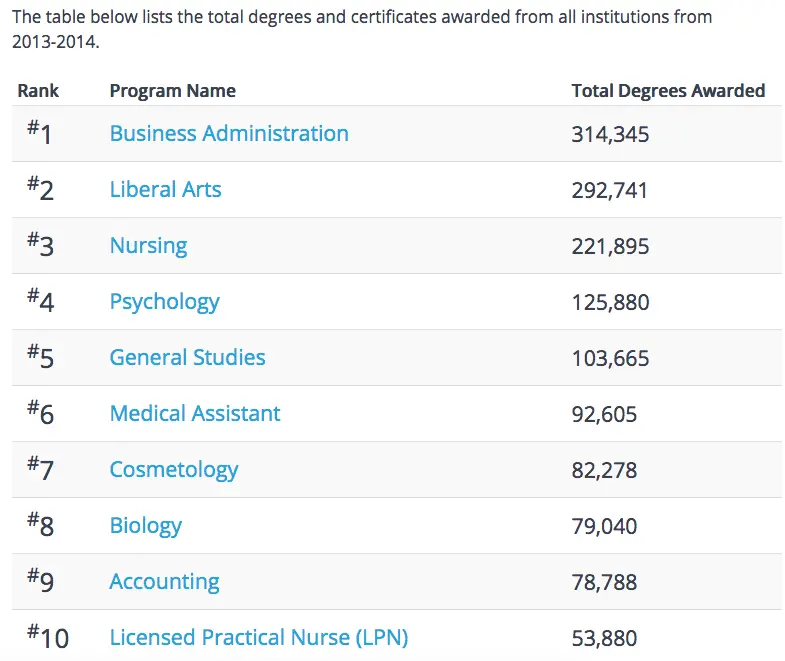Open the Biology program link

pos(145,526)
